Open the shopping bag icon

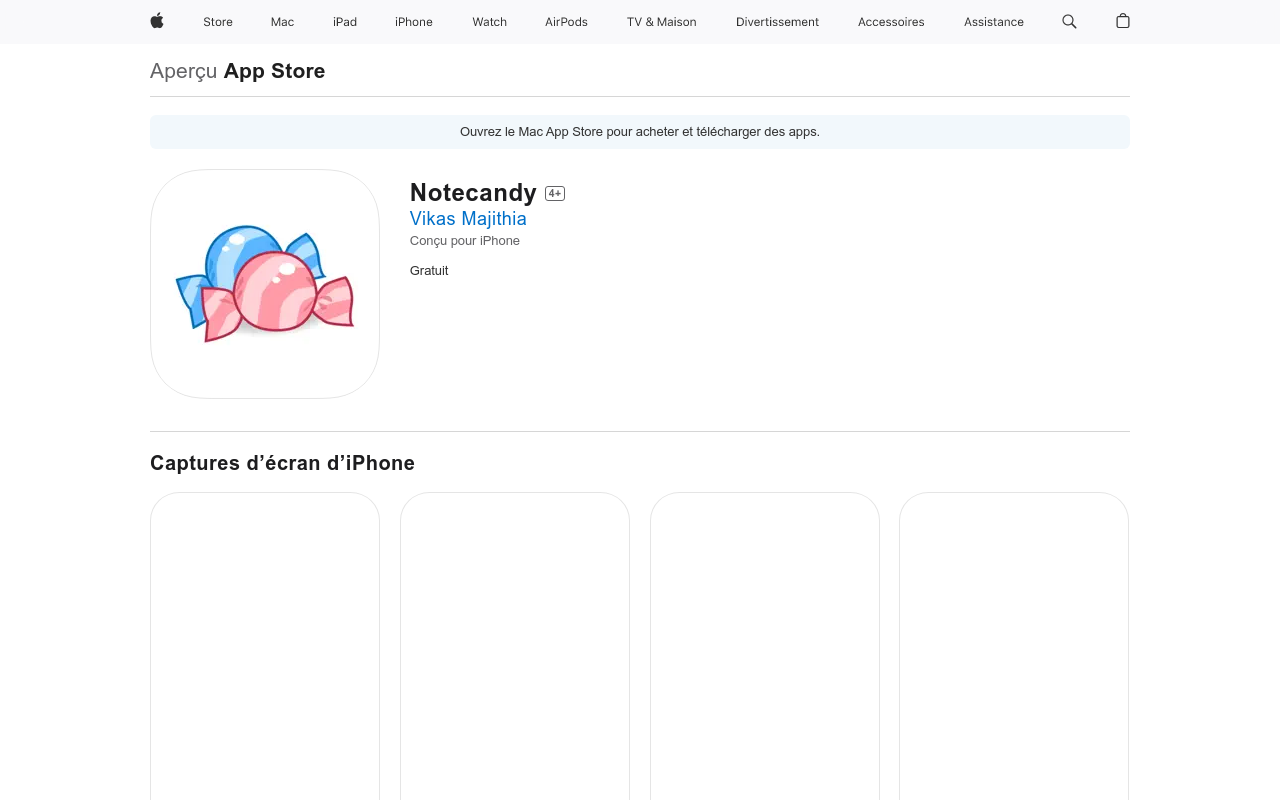click(1123, 21)
